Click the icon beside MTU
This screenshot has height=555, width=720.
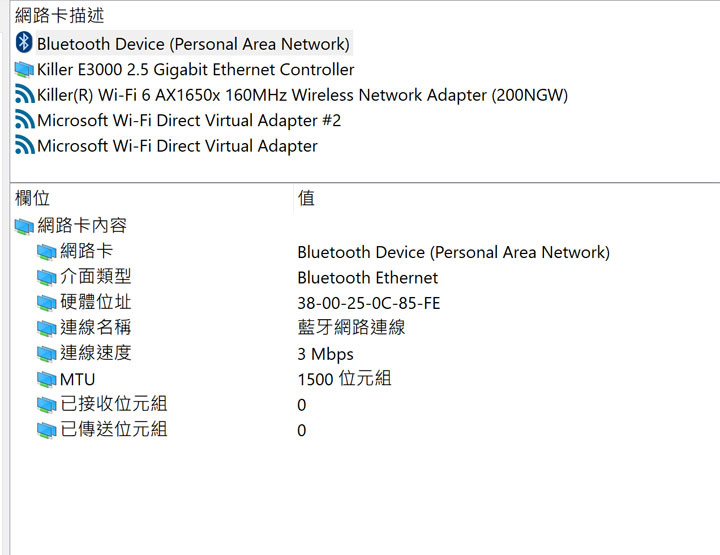point(47,380)
